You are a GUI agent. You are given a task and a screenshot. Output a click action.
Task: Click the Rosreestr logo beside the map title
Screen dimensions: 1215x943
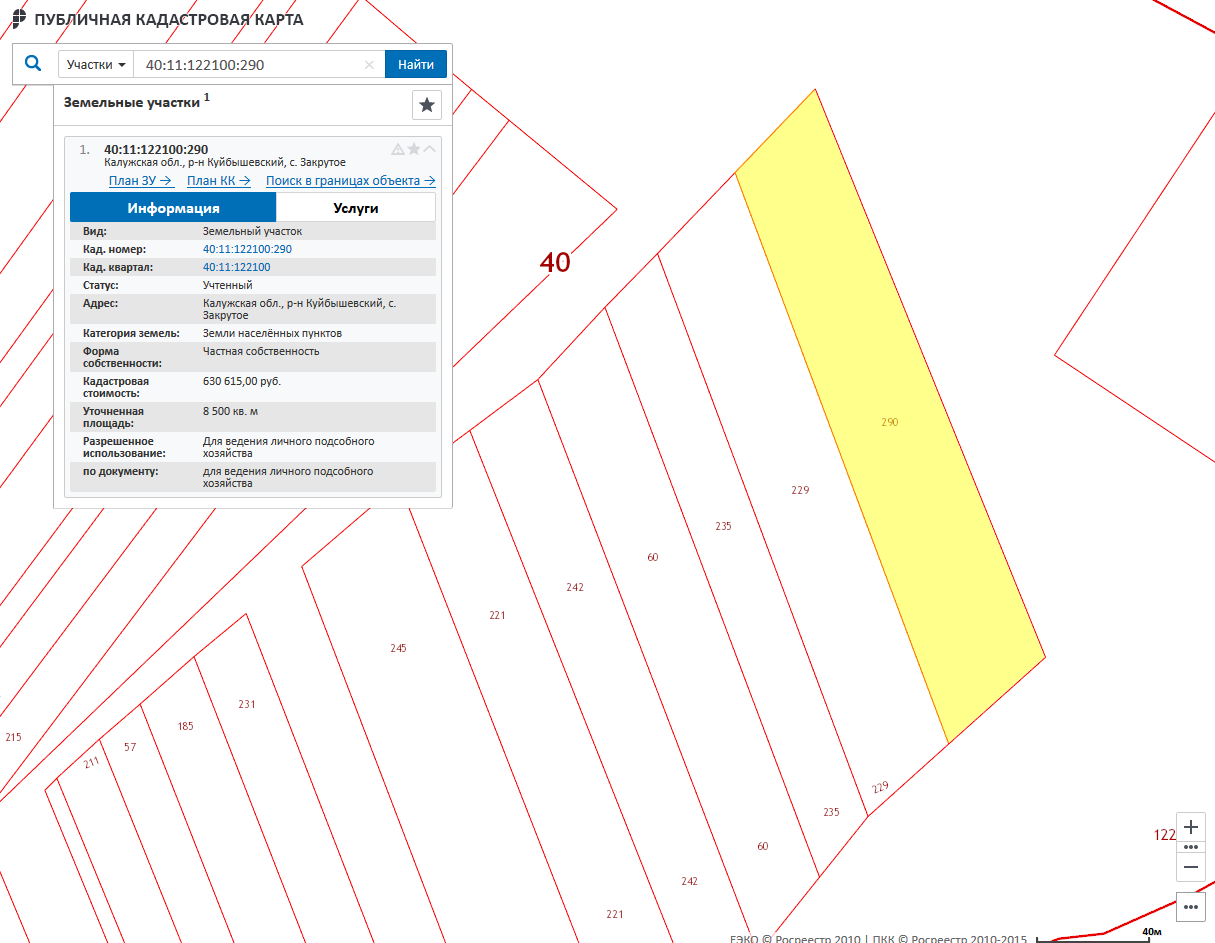point(19,19)
